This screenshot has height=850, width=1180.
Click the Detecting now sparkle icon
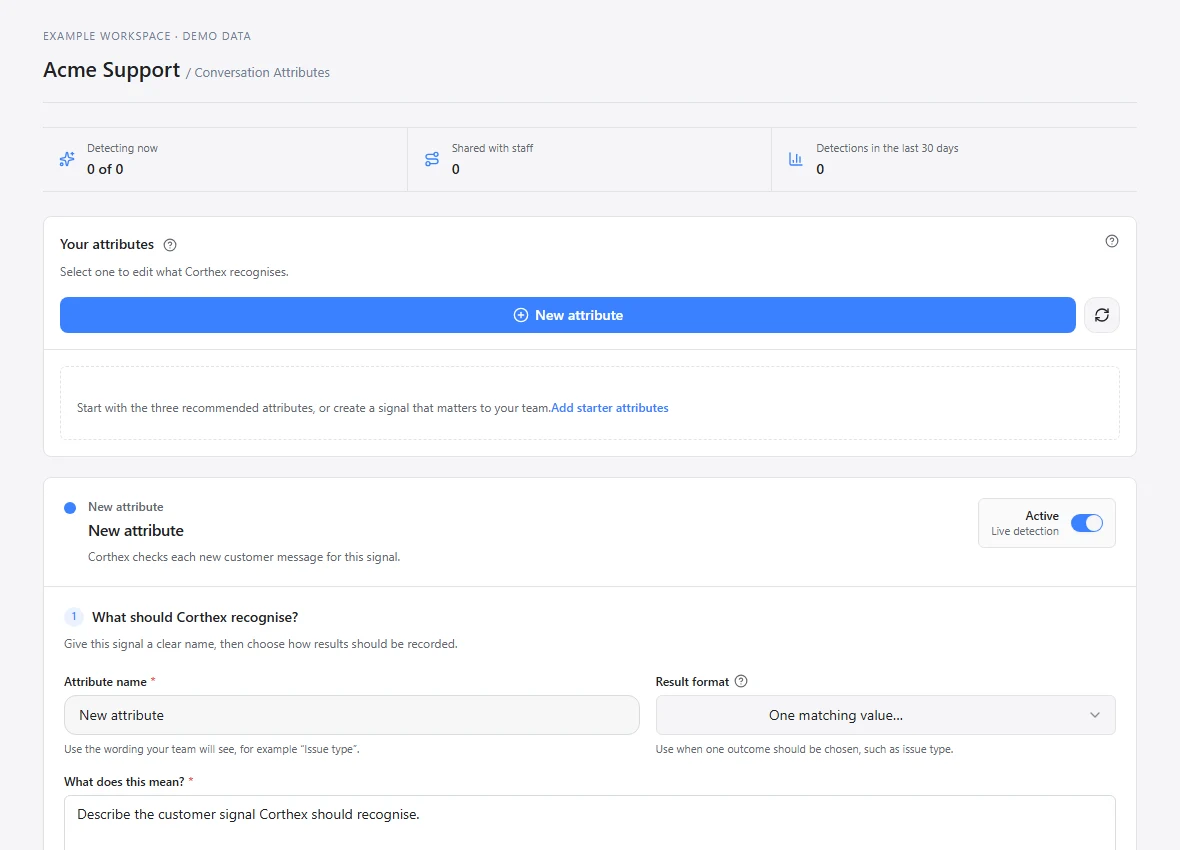[67, 159]
